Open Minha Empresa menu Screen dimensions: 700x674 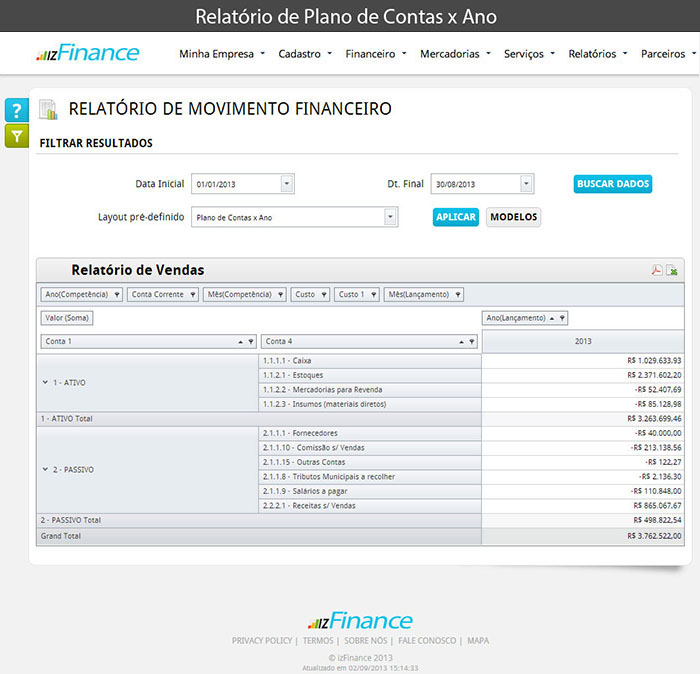222,54
